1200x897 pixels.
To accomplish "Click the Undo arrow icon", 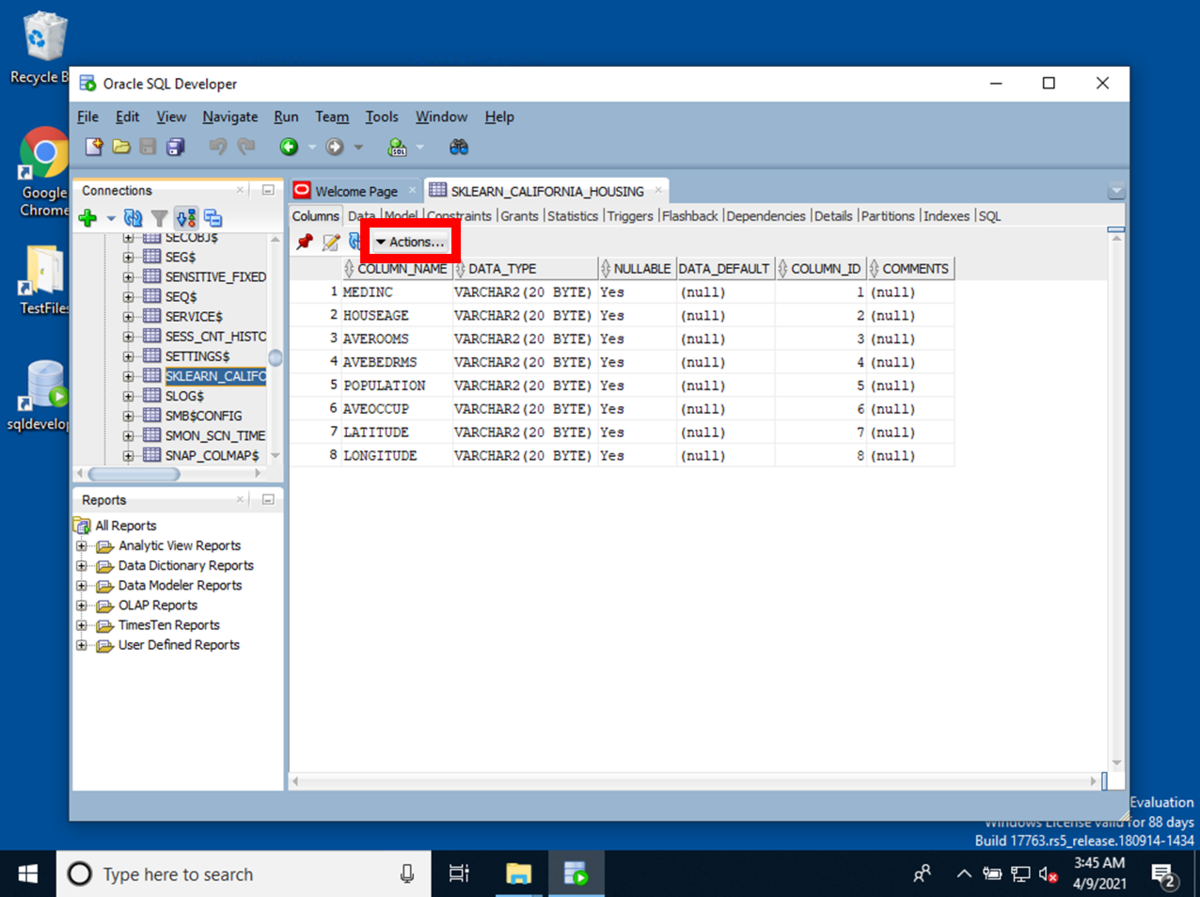I will [217, 147].
